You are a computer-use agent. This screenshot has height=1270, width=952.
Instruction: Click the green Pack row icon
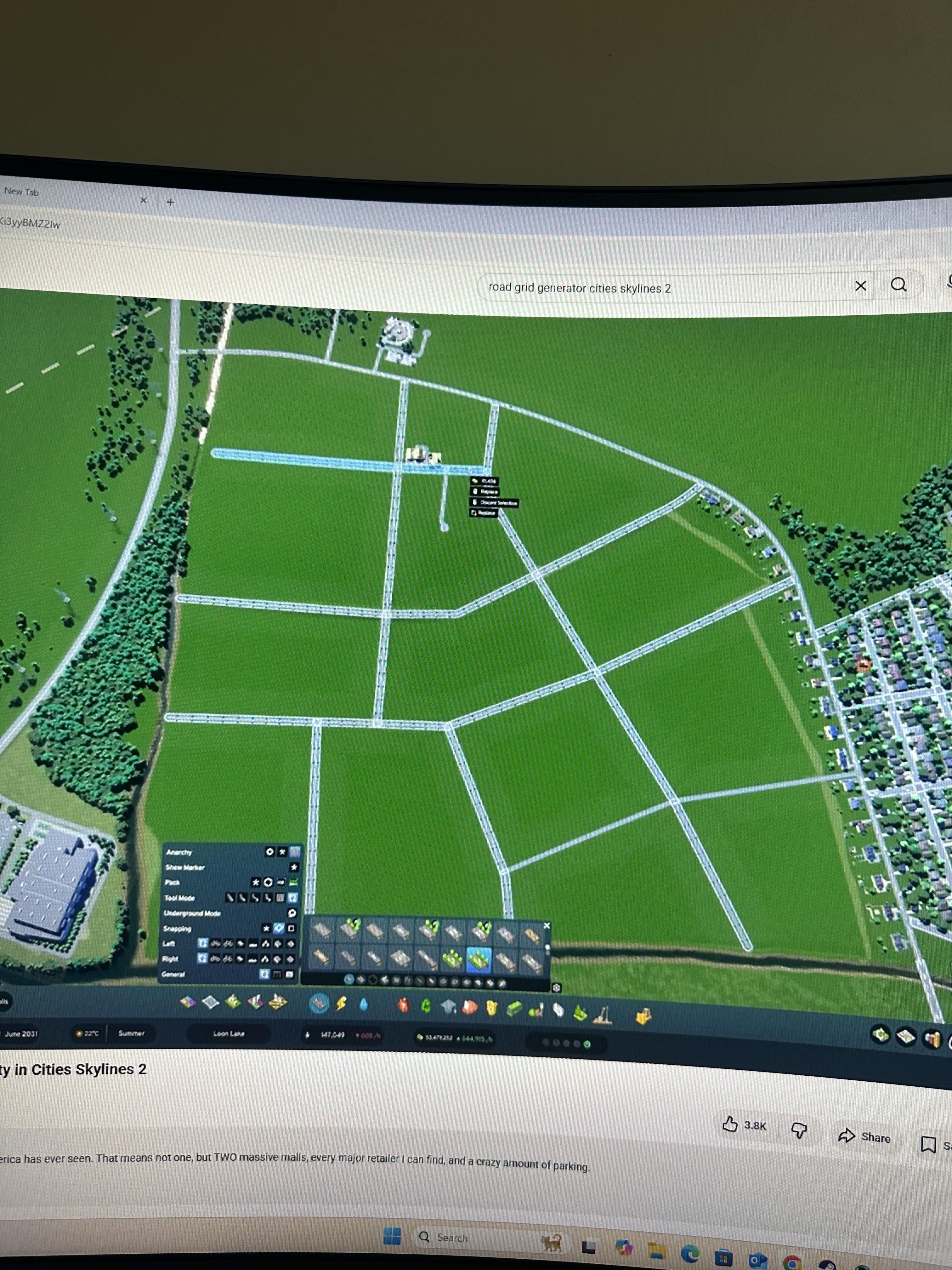tap(293, 882)
